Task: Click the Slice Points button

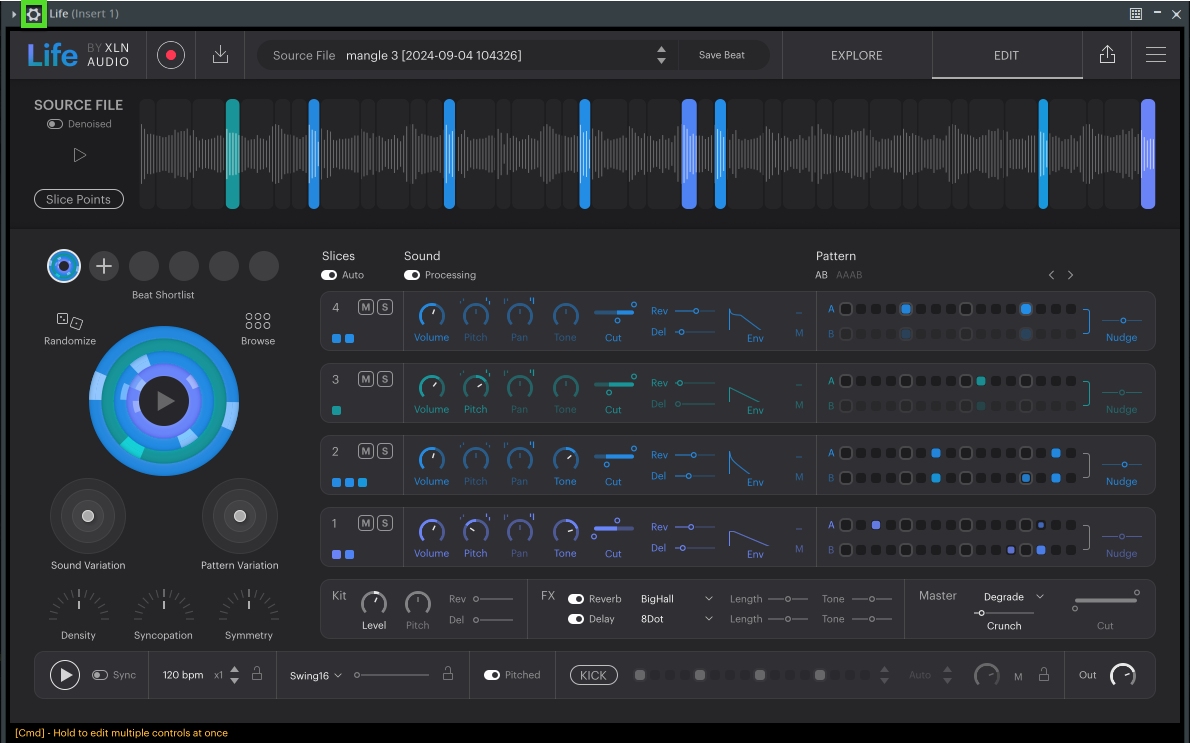Action: pos(79,199)
